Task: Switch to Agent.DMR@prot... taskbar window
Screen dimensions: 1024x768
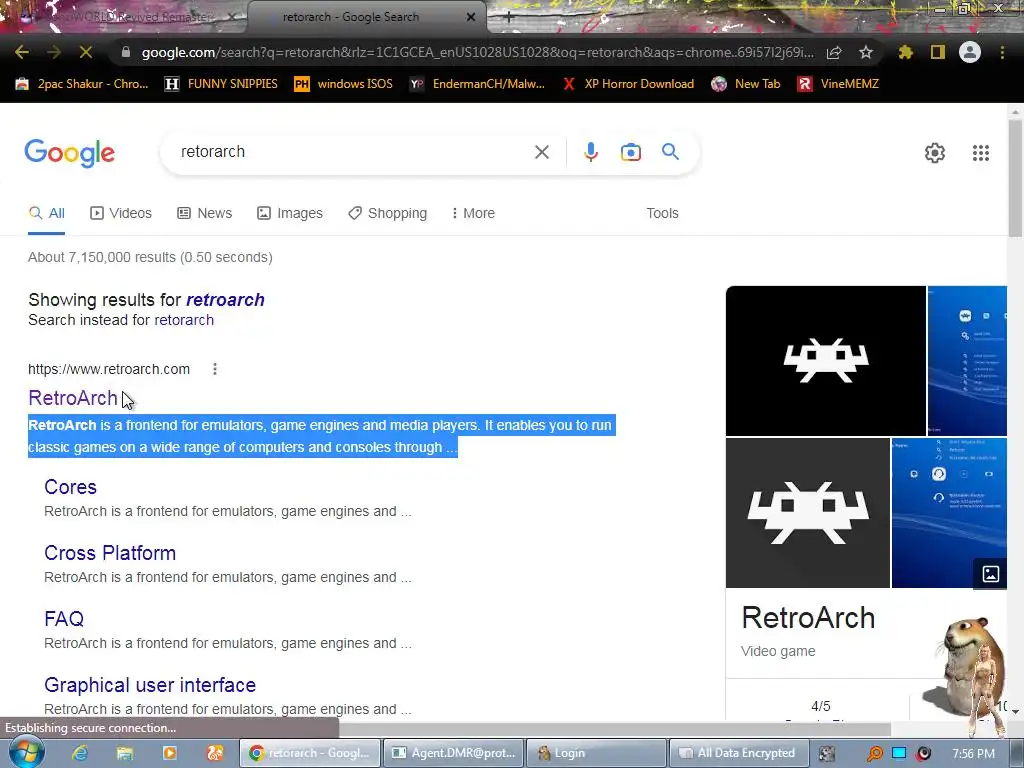Action: [x=455, y=753]
